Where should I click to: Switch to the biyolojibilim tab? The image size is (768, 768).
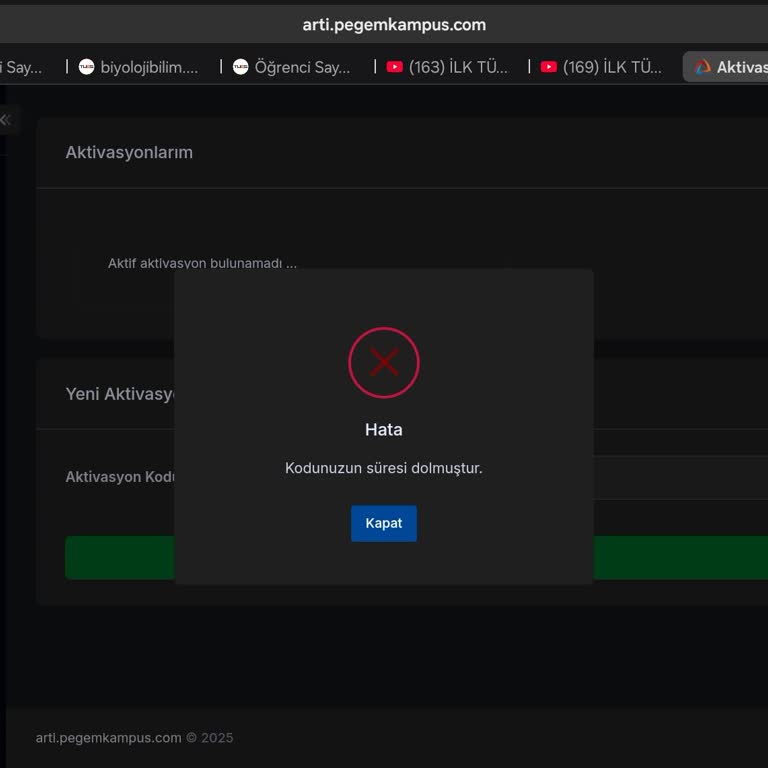[x=148, y=67]
